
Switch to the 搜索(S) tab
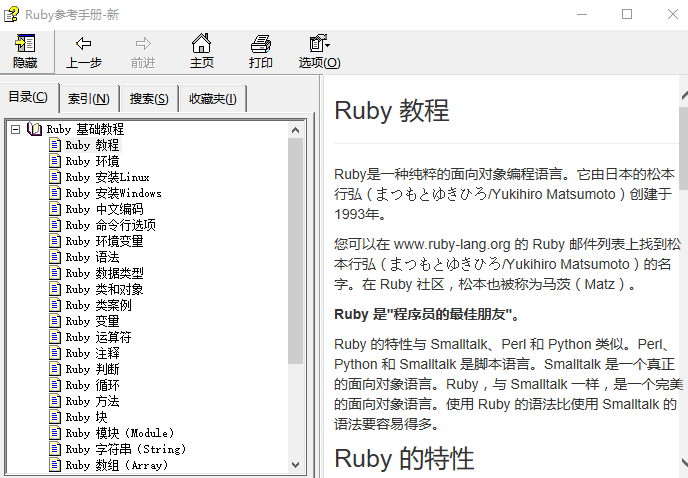pos(149,98)
